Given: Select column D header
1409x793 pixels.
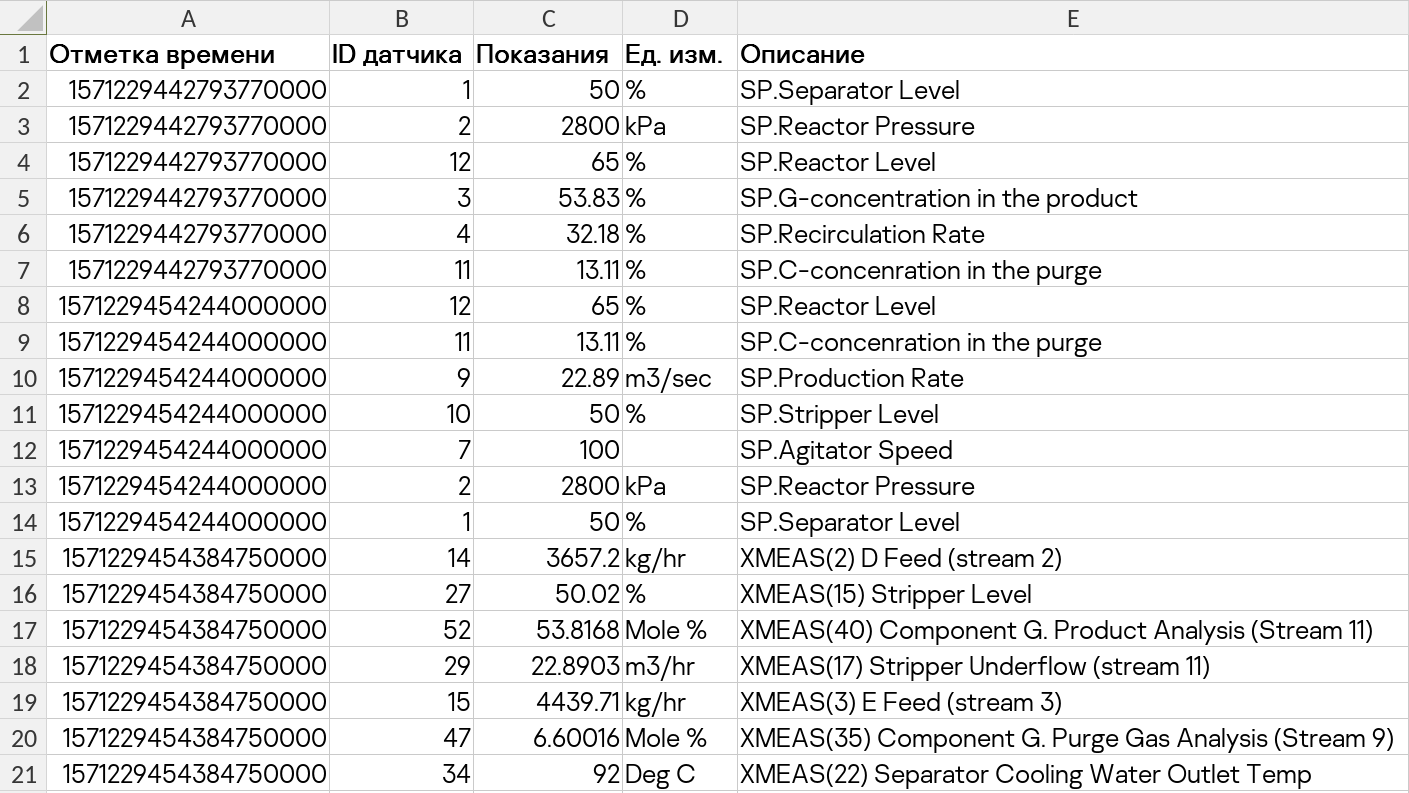Looking at the screenshot, I should (x=680, y=18).
